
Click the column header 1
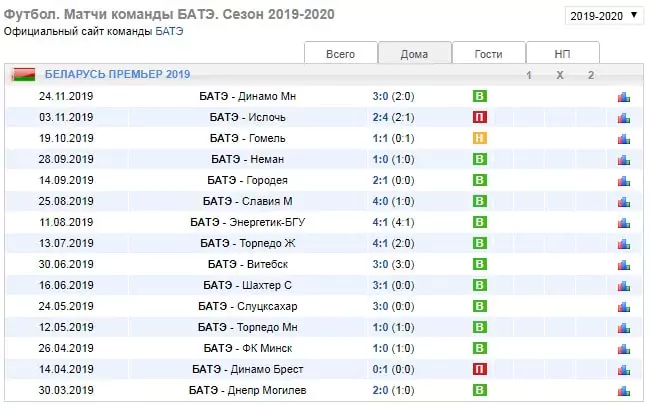[x=529, y=75]
